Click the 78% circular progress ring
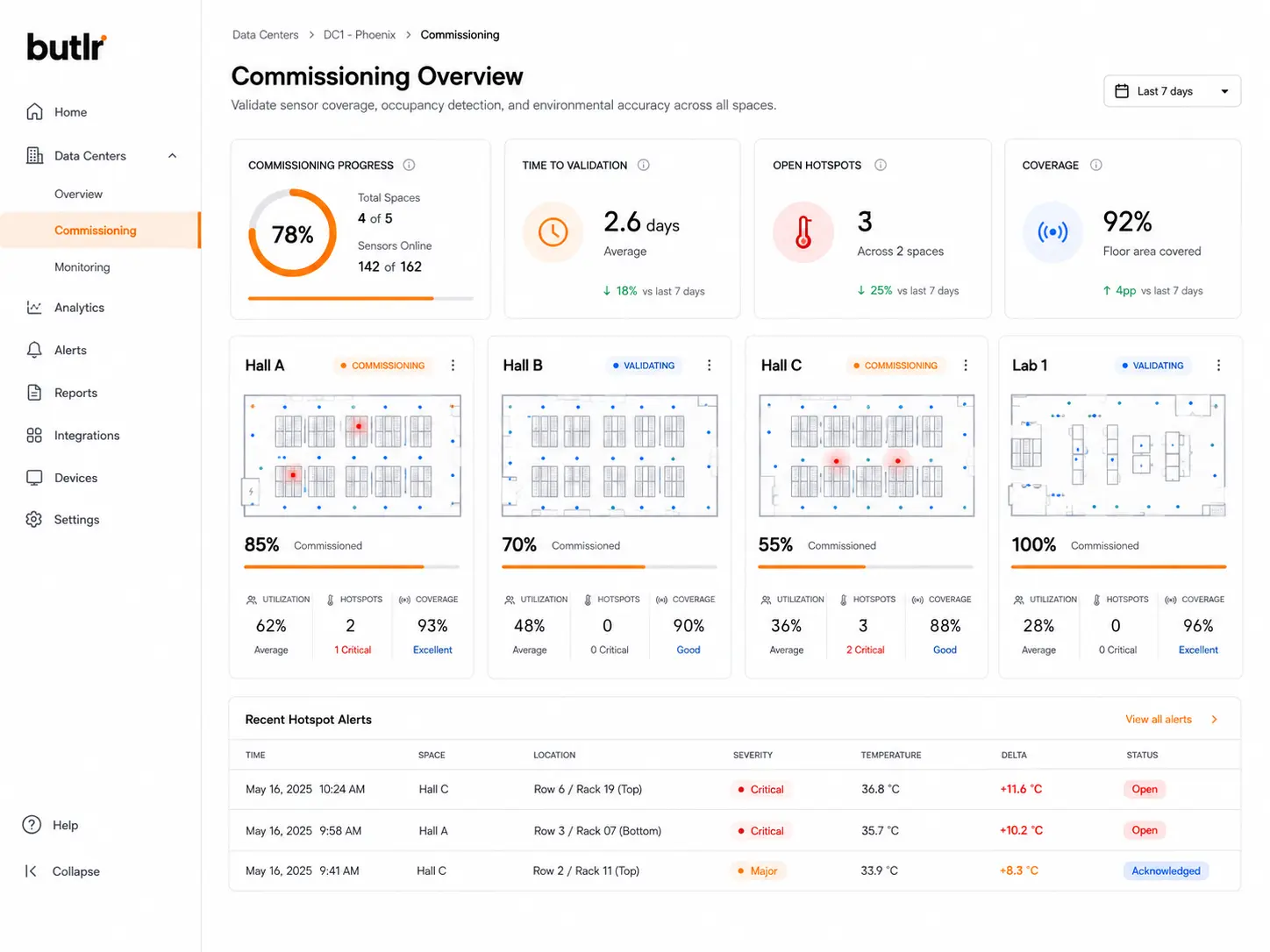This screenshot has width=1270, height=952. point(293,233)
